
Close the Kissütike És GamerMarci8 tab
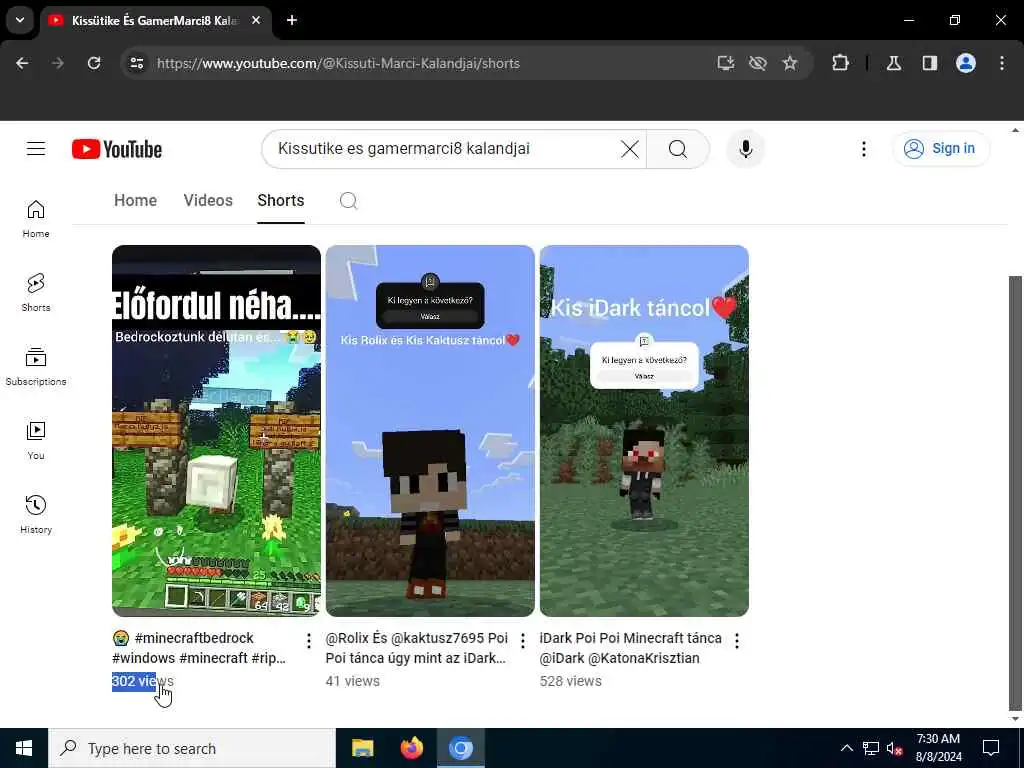click(x=256, y=20)
